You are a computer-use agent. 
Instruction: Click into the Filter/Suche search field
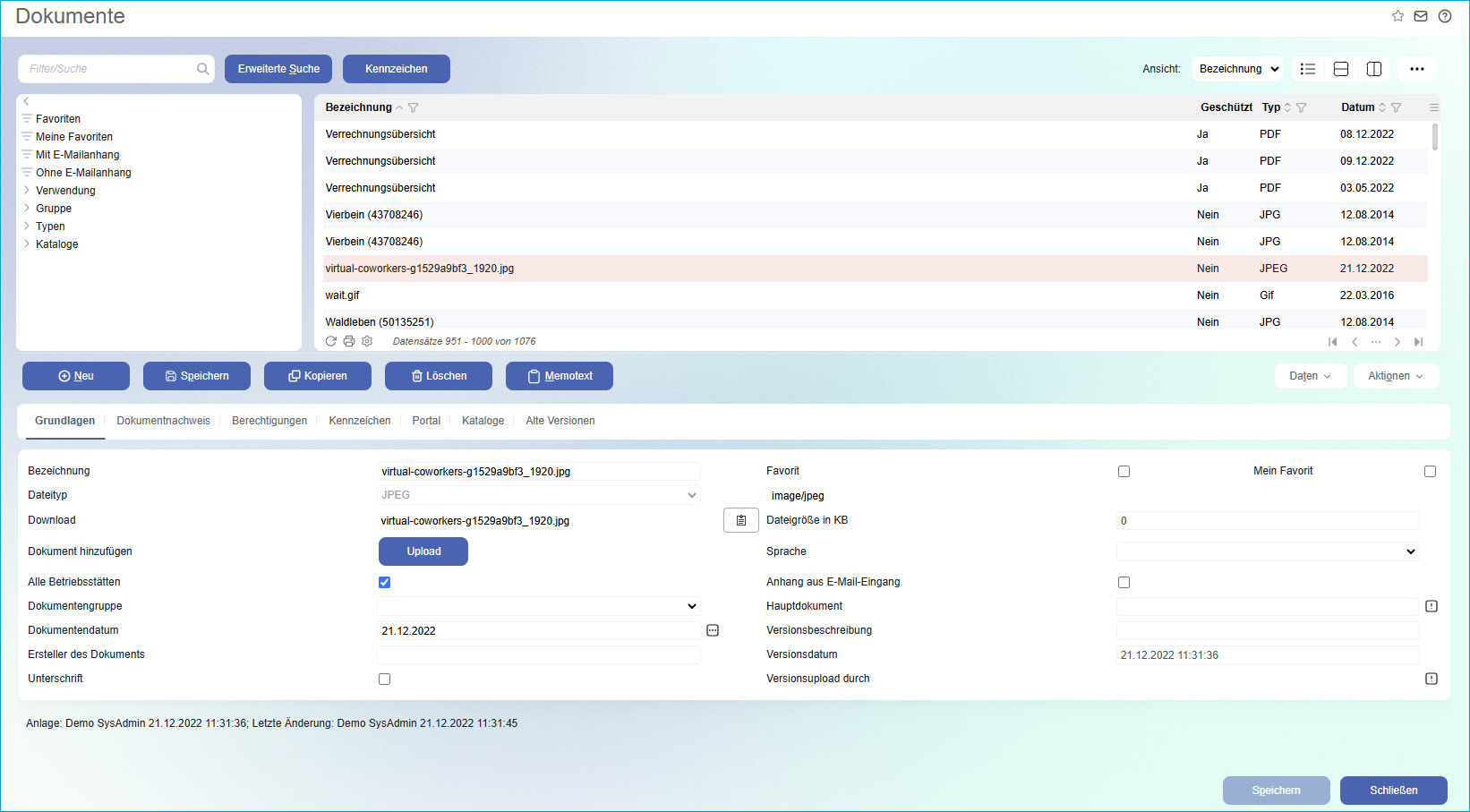point(111,69)
